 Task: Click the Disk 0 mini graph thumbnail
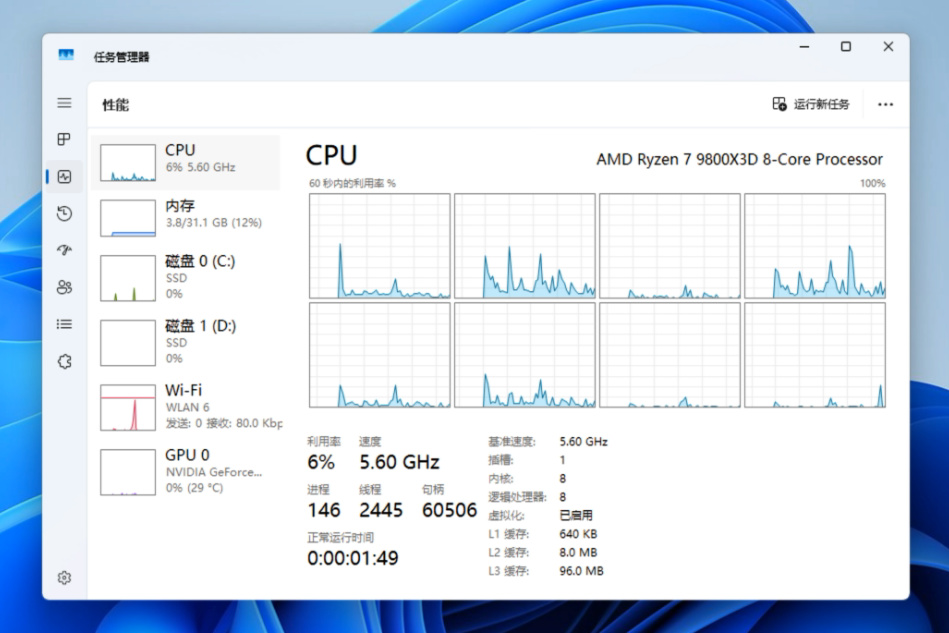(128, 278)
